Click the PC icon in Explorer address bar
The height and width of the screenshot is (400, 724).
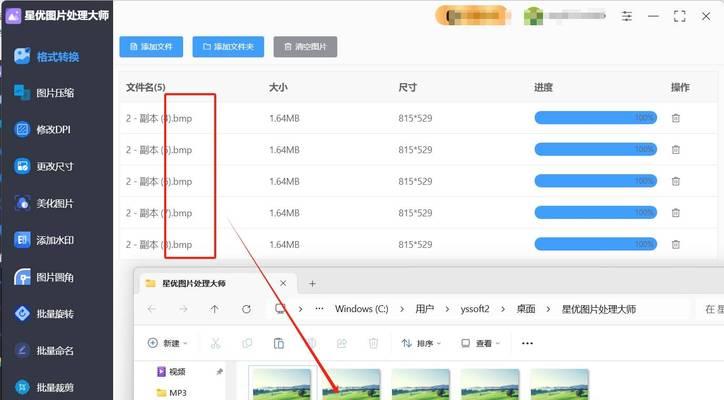[x=280, y=309]
